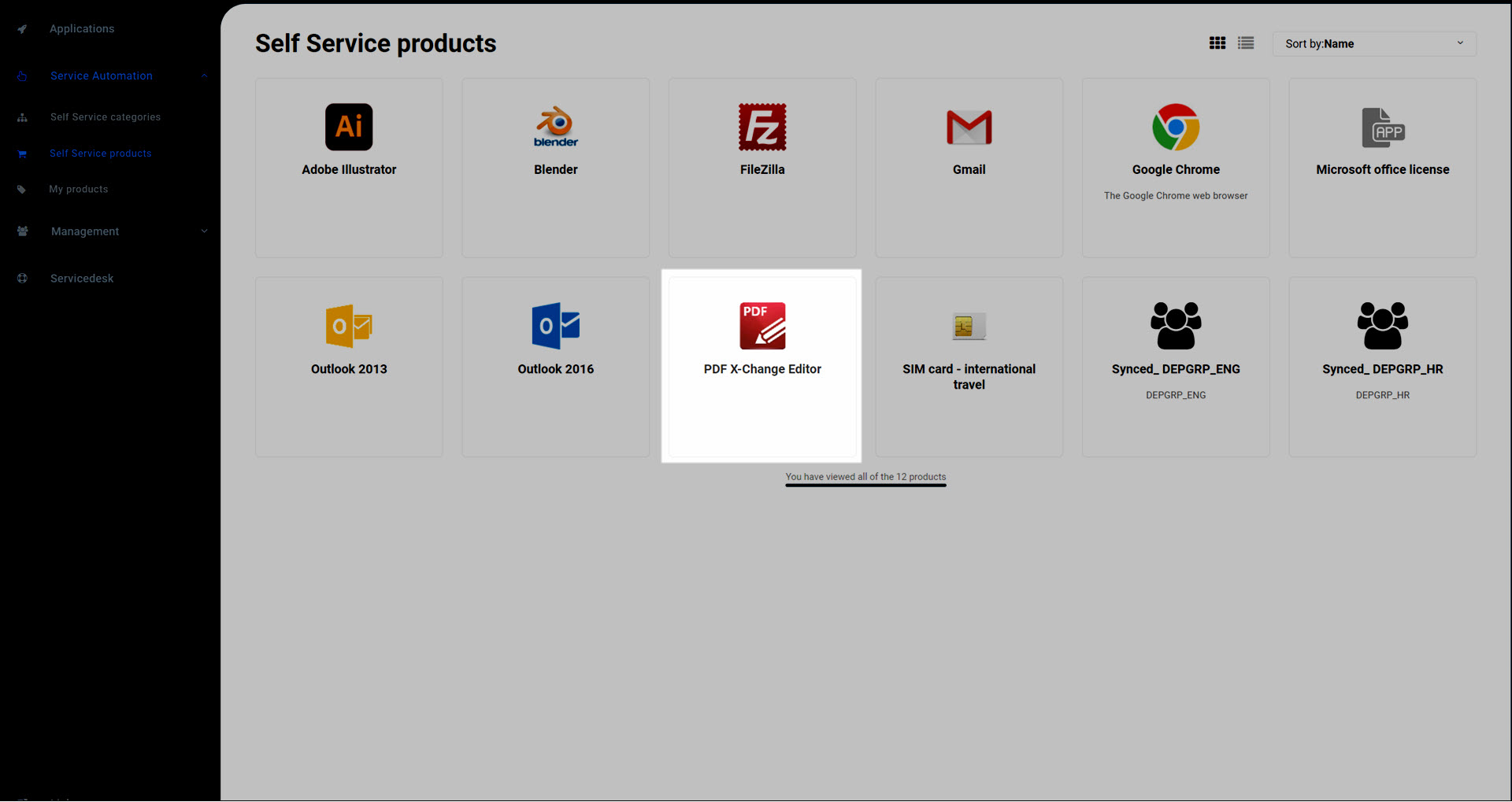Click the Adobe Illustrator title

tap(349, 170)
